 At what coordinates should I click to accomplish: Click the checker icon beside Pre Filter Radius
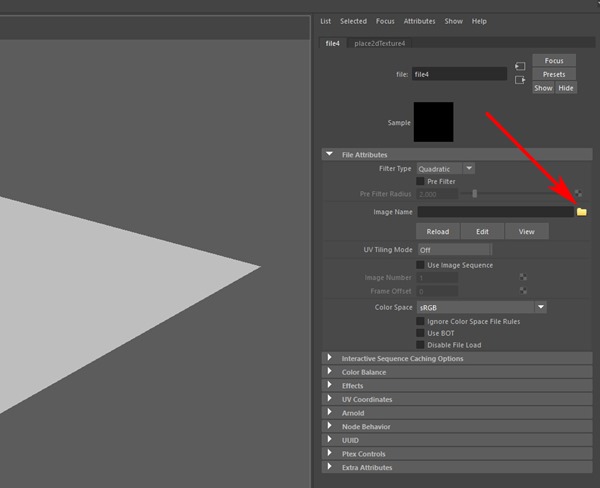click(x=578, y=193)
